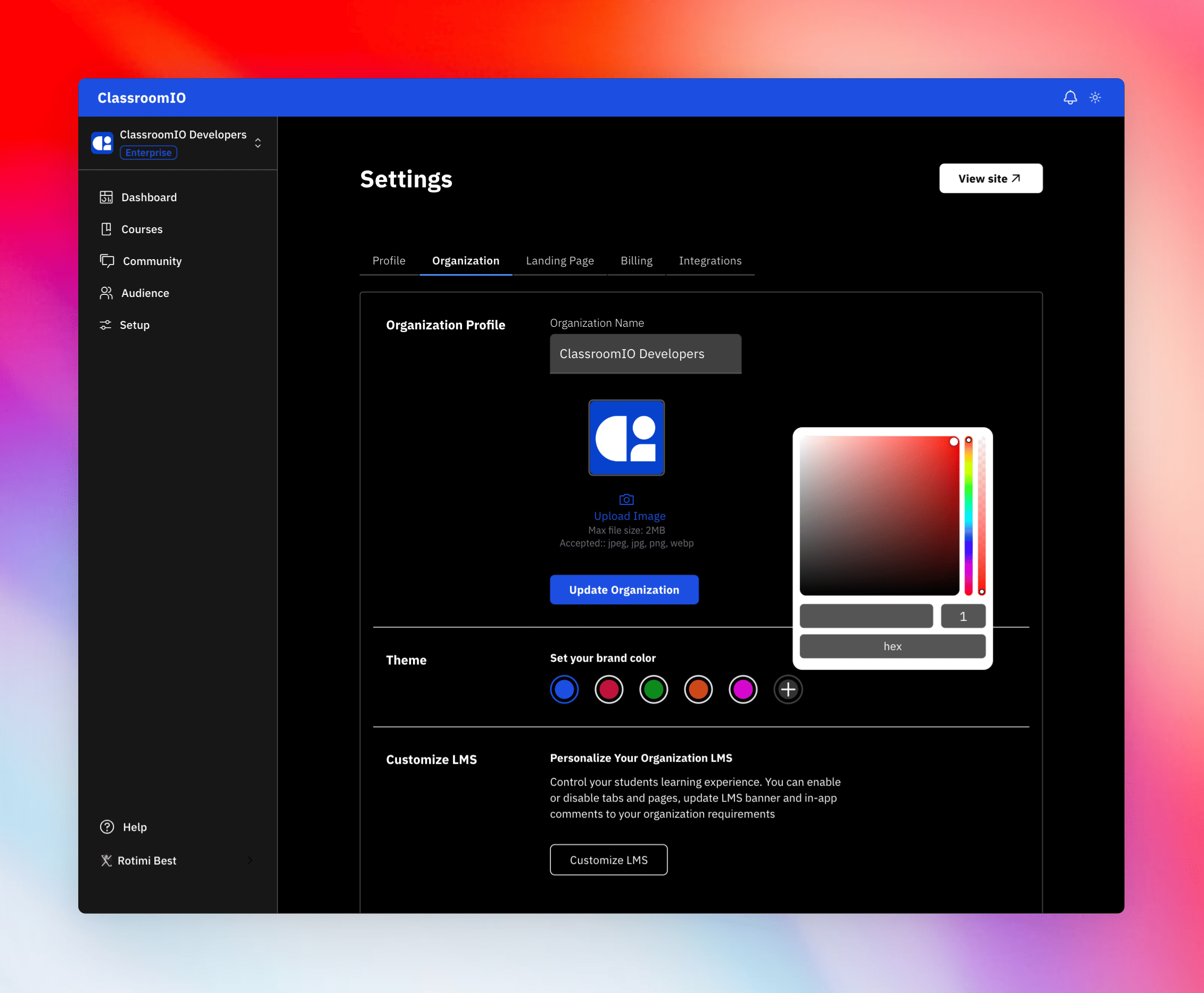The image size is (1204, 993).
Task: Click the Upload Image camera icon
Action: 627,500
